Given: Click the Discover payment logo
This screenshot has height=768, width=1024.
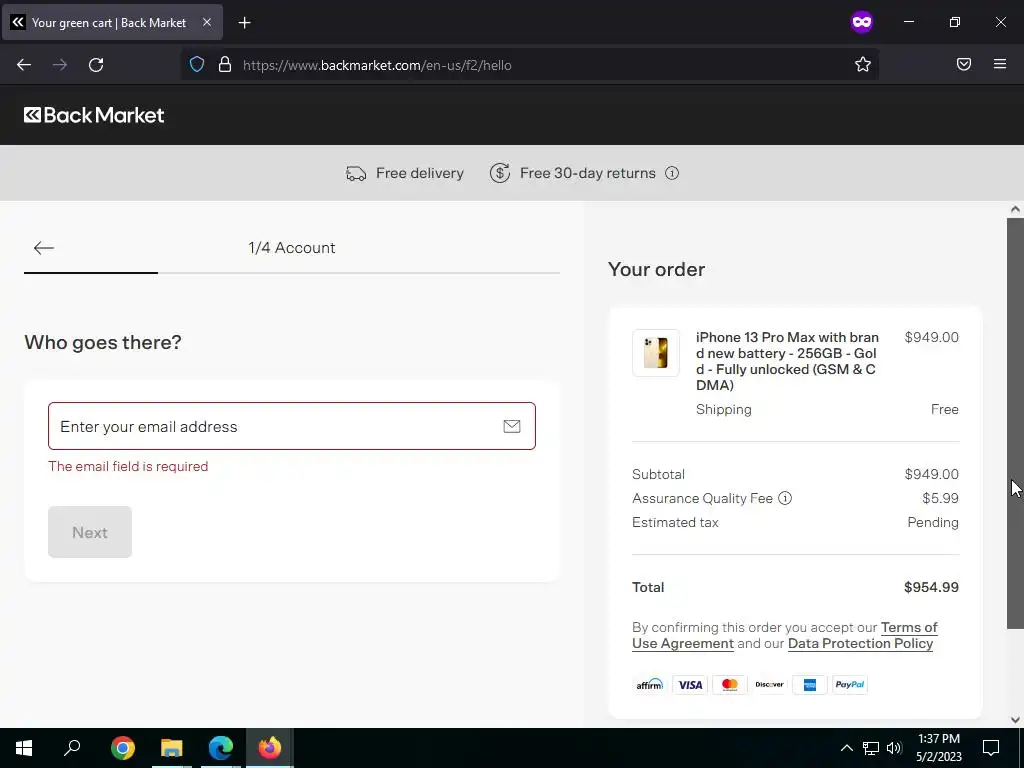Looking at the screenshot, I should (769, 684).
